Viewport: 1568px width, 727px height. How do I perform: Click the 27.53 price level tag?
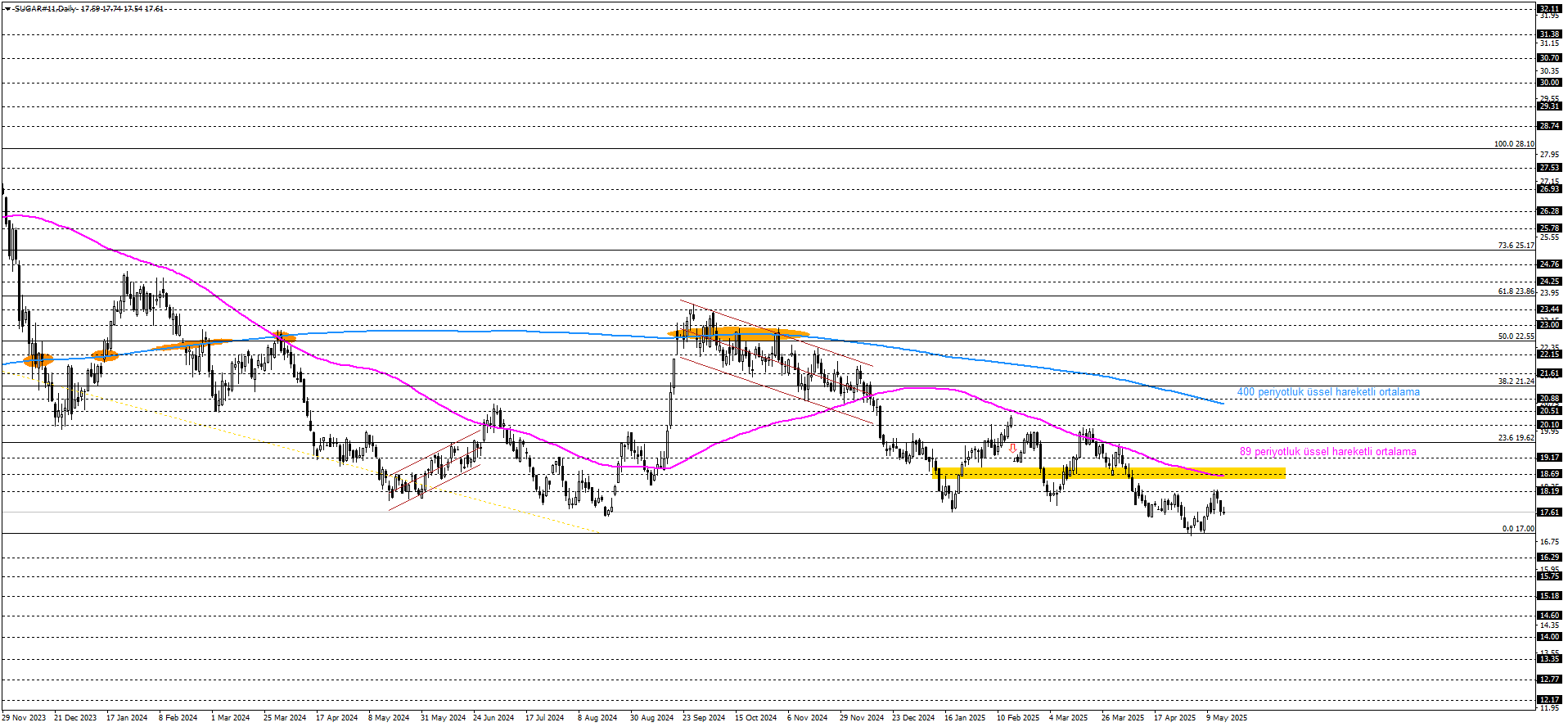[1549, 168]
